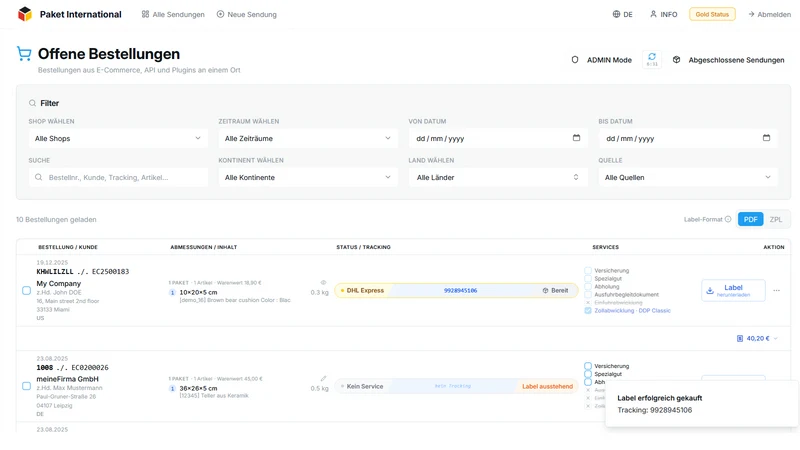Select PDF label format
The width and height of the screenshot is (800, 450).
click(750, 219)
